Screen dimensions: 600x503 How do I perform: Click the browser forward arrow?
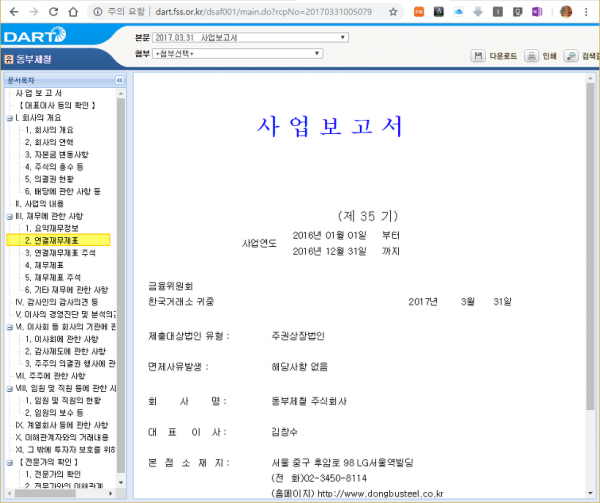34,12
